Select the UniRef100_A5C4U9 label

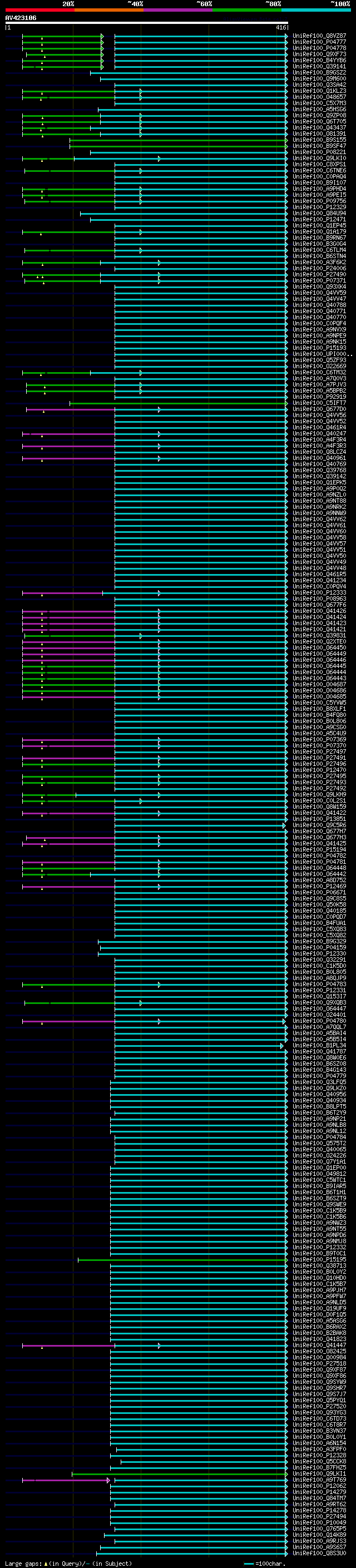tap(319, 734)
